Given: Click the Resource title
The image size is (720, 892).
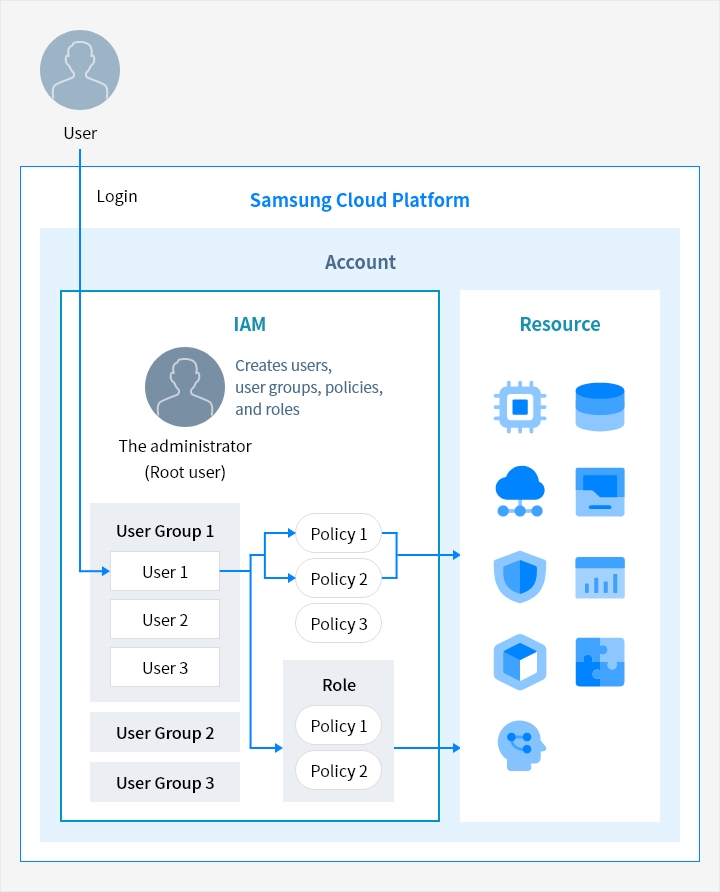Looking at the screenshot, I should pyautogui.click(x=560, y=324).
